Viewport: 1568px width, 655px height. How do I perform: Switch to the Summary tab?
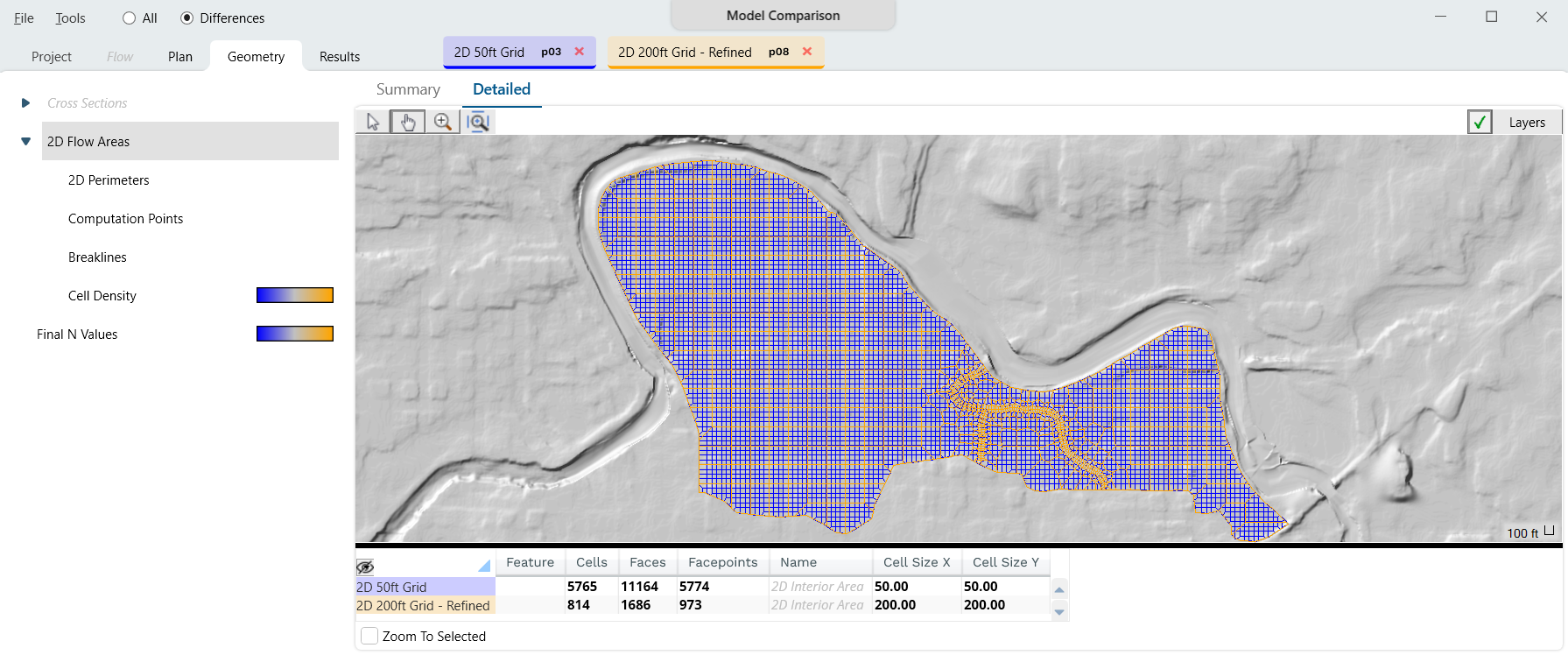(x=408, y=89)
